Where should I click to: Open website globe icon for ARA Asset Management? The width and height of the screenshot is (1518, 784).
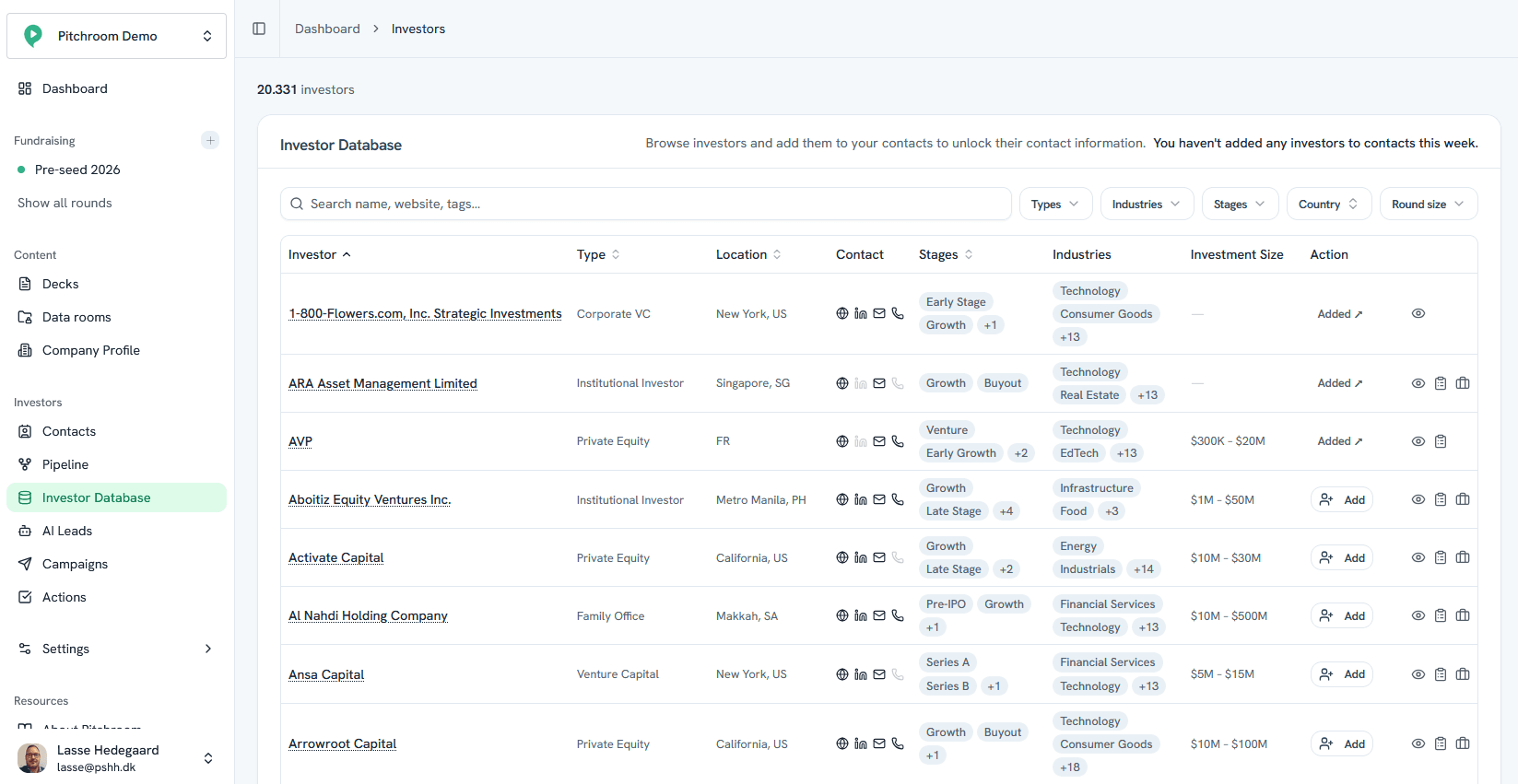(842, 383)
